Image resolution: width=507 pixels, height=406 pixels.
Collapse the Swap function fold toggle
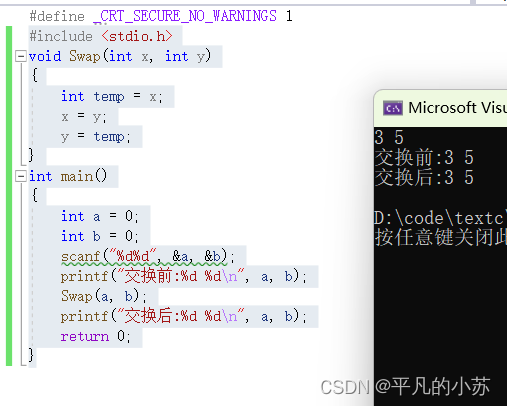(x=21, y=56)
